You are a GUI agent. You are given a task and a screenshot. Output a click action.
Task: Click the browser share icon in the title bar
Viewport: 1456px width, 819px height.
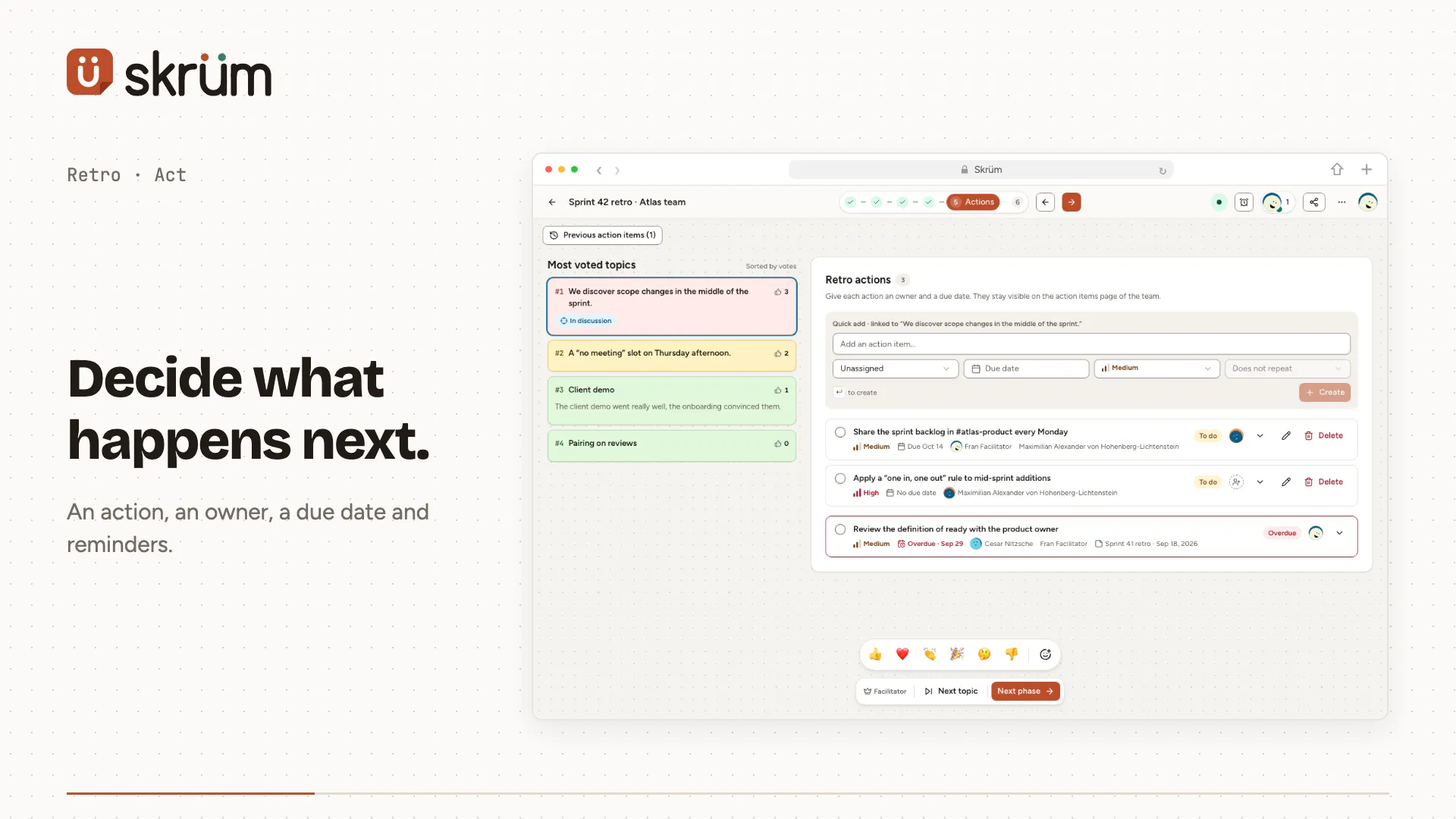pos(1337,170)
